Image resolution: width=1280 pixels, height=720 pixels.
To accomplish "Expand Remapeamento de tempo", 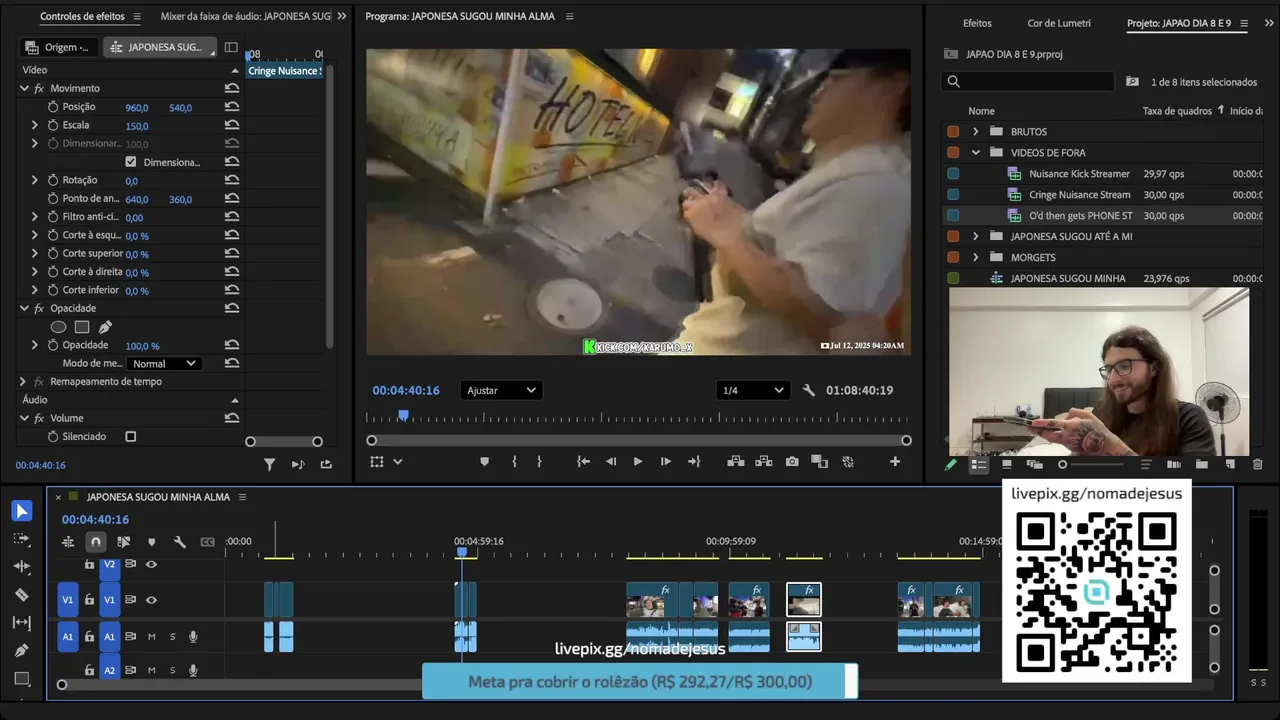I will pos(23,382).
